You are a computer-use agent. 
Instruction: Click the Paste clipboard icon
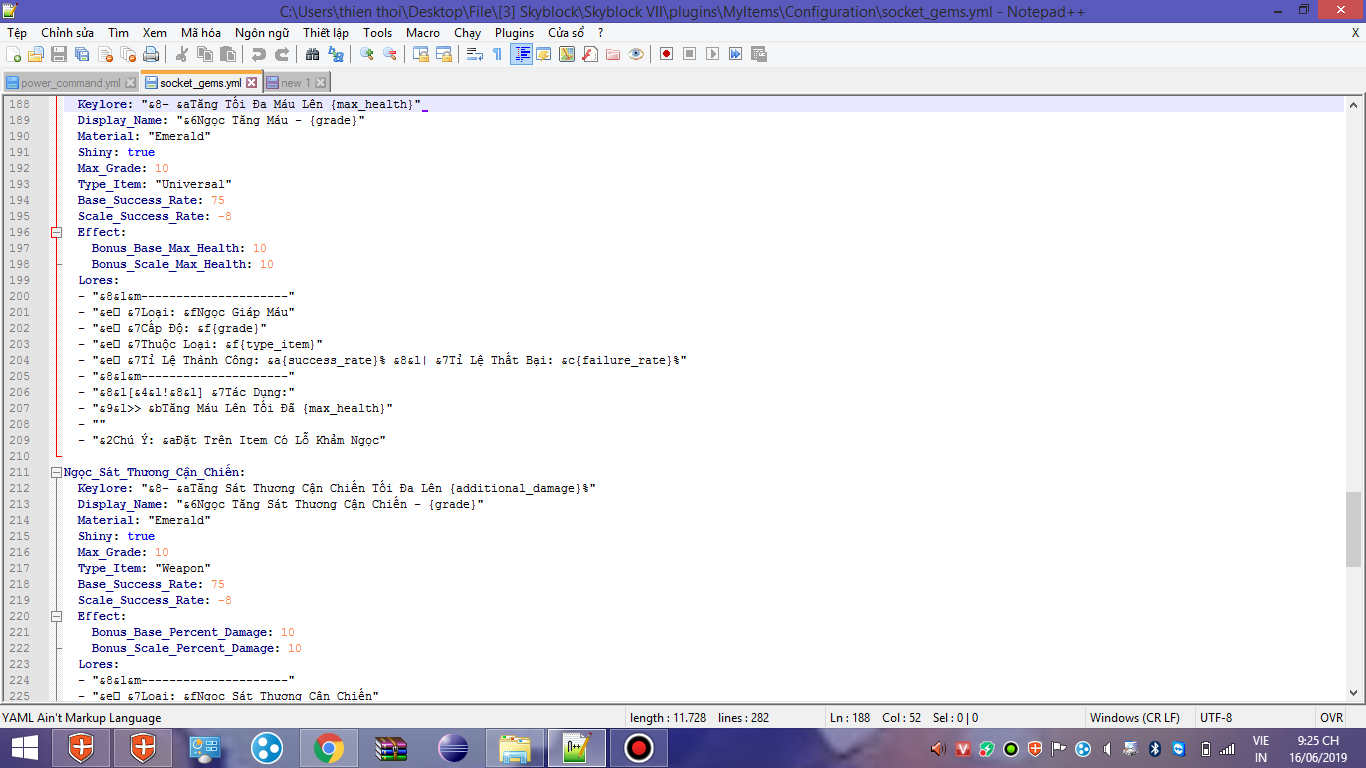pos(228,54)
